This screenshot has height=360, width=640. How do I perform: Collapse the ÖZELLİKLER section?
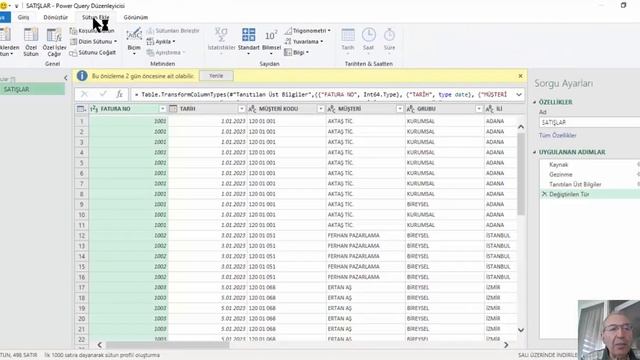tap(535, 102)
